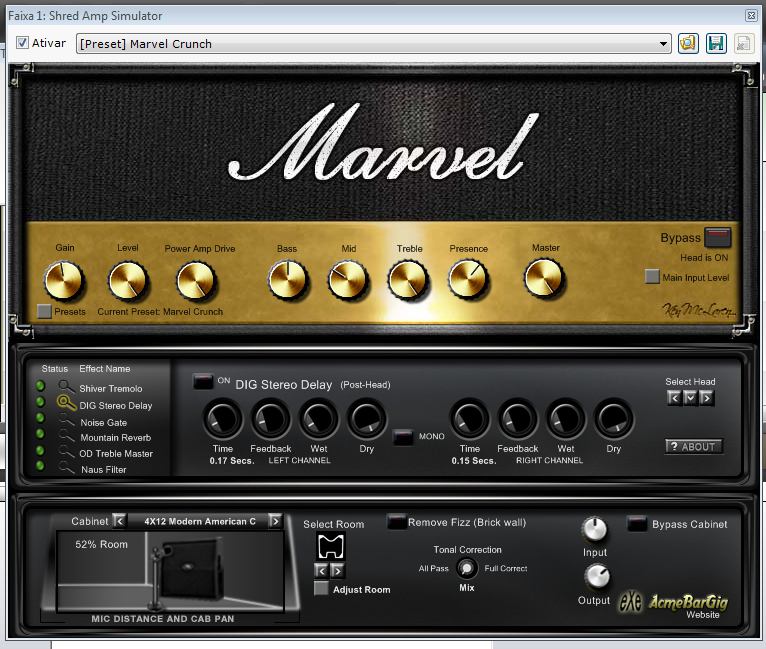Click the Bass knob
This screenshot has height=649, width=766.
(287, 280)
